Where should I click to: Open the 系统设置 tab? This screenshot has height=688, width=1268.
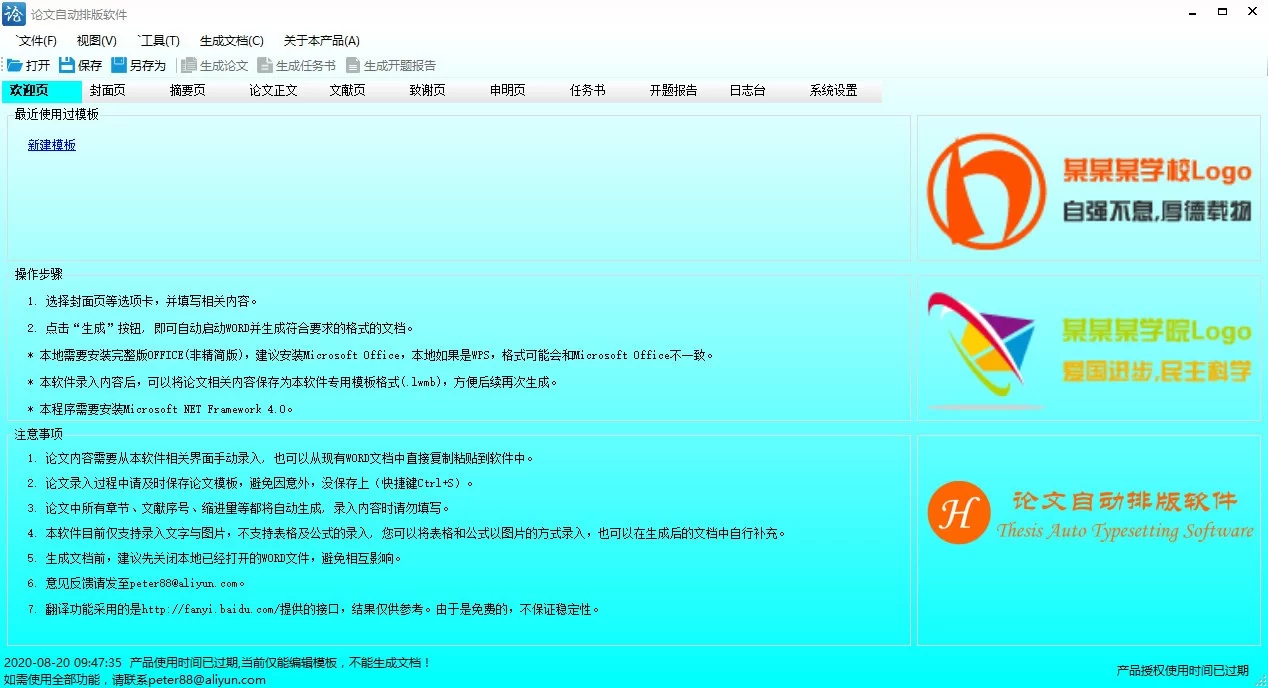pyautogui.click(x=833, y=90)
